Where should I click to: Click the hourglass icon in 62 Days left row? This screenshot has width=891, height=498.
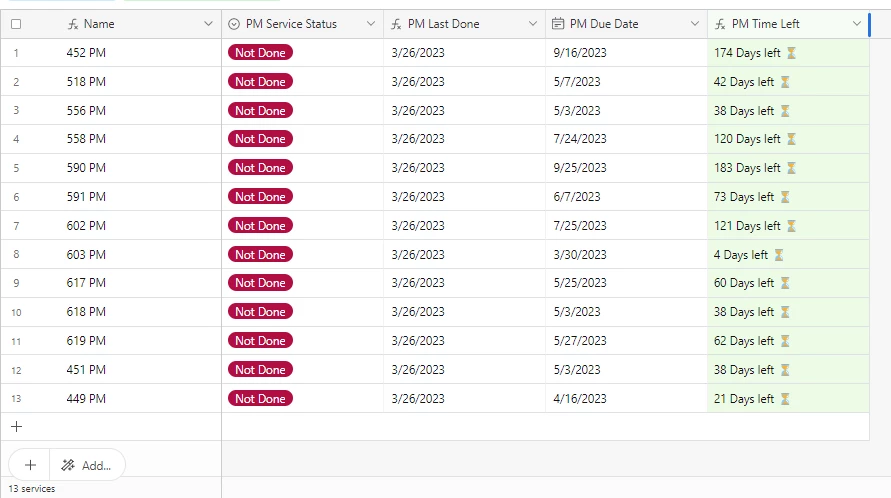tap(785, 341)
